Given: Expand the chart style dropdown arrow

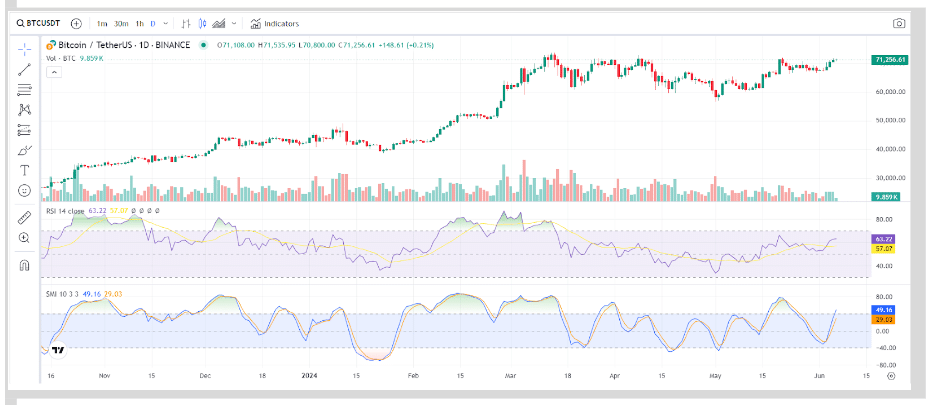Looking at the screenshot, I should [234, 23].
